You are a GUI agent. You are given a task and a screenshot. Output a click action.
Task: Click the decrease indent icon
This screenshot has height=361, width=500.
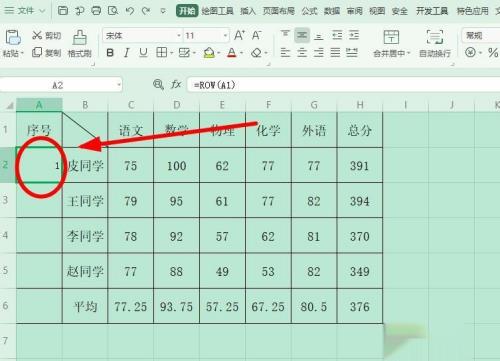[x=337, y=35]
